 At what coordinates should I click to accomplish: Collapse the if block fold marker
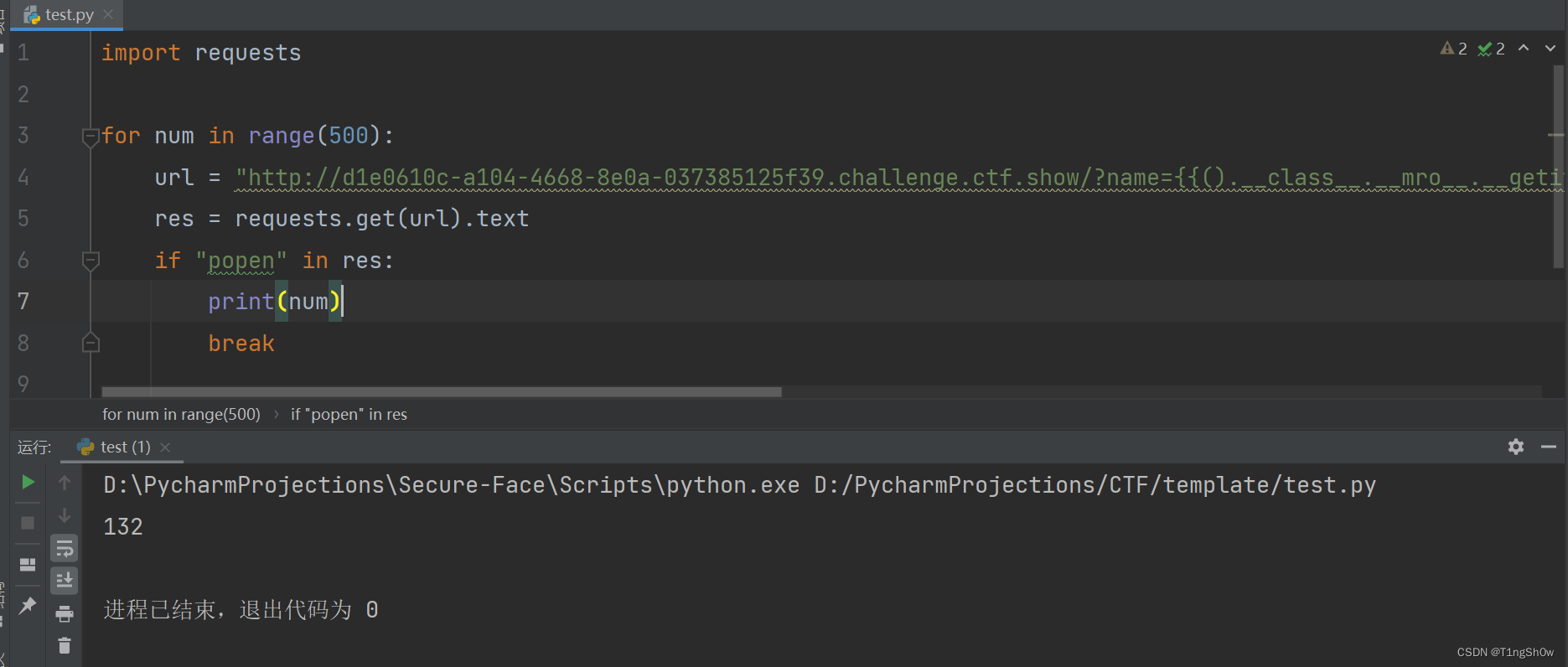click(x=91, y=261)
